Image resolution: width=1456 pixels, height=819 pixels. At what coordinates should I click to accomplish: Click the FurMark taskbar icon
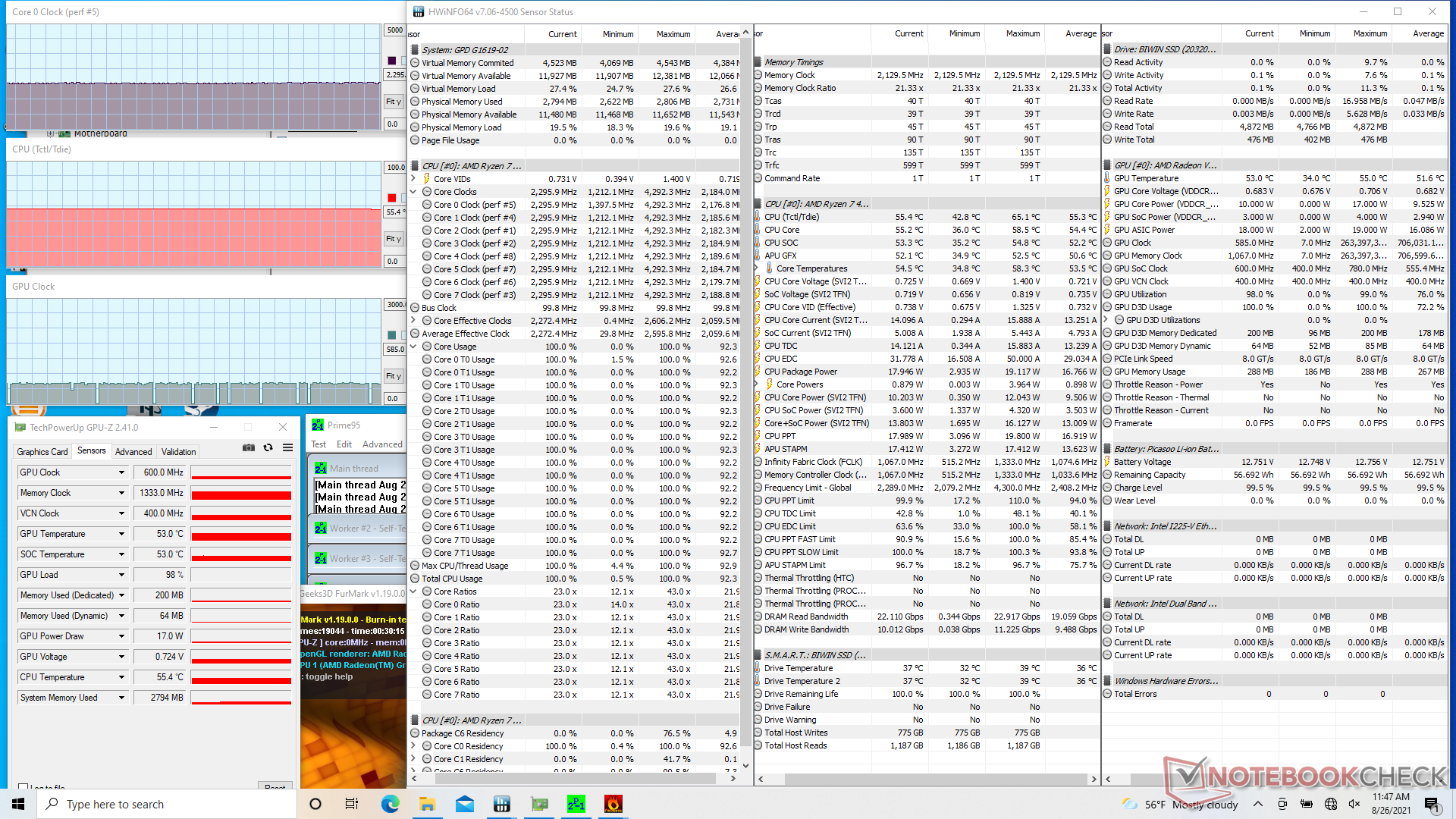click(613, 804)
